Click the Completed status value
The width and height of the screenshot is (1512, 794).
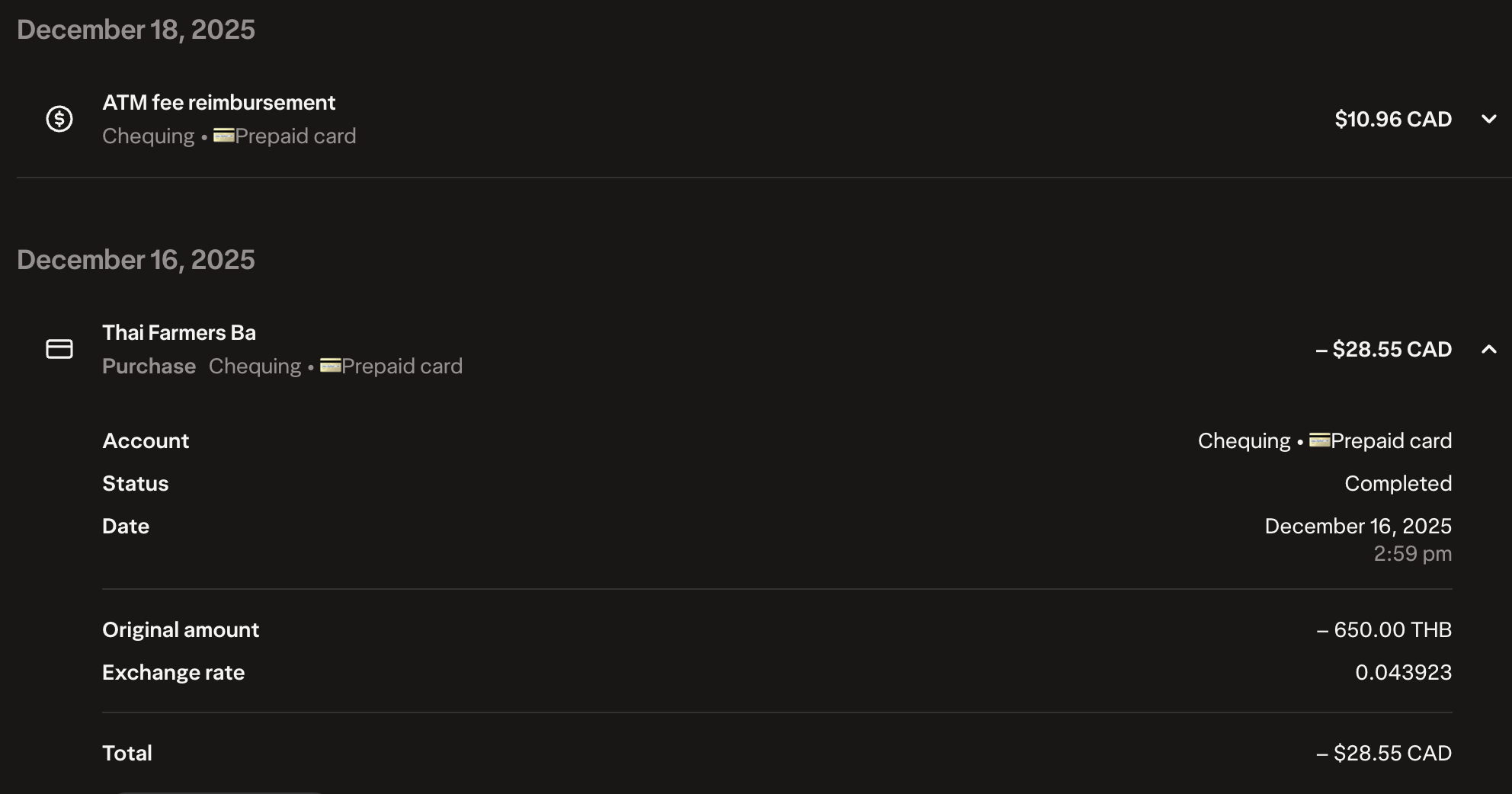tap(1398, 483)
